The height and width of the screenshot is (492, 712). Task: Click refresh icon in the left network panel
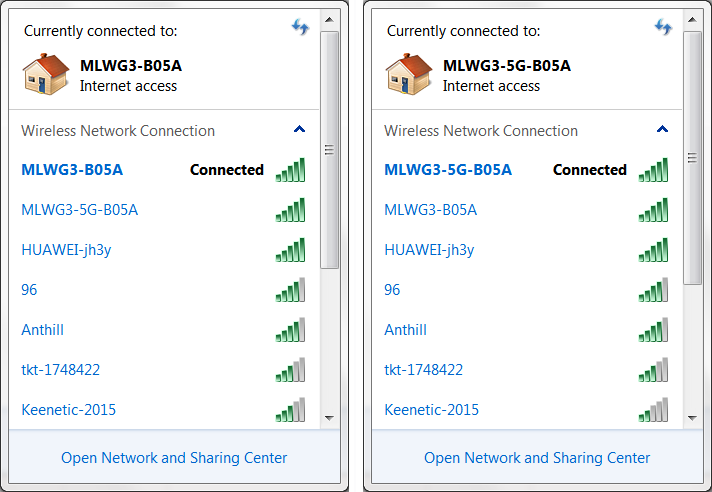[300, 27]
